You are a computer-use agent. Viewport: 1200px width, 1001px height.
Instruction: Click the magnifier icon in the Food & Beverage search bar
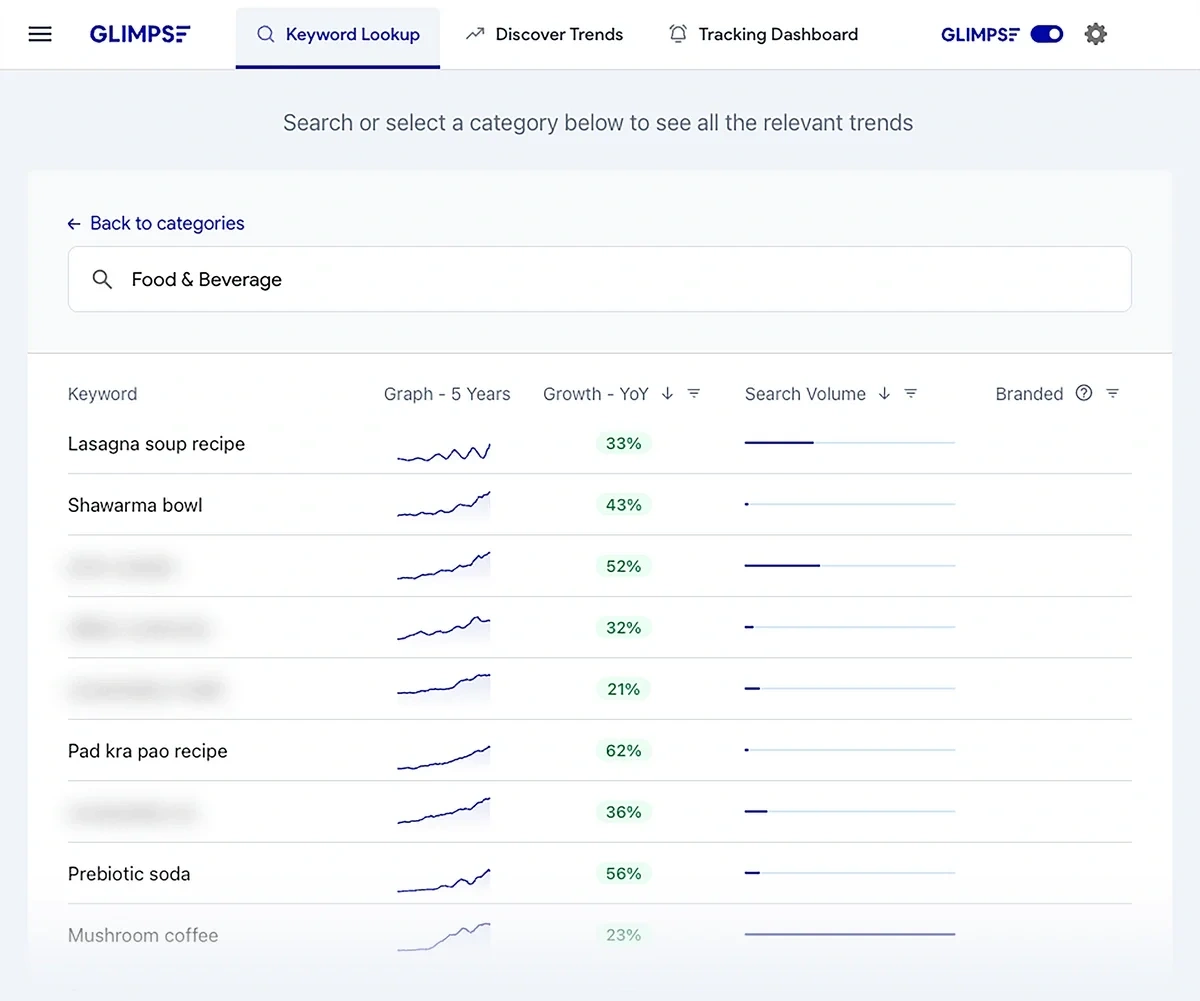point(102,279)
